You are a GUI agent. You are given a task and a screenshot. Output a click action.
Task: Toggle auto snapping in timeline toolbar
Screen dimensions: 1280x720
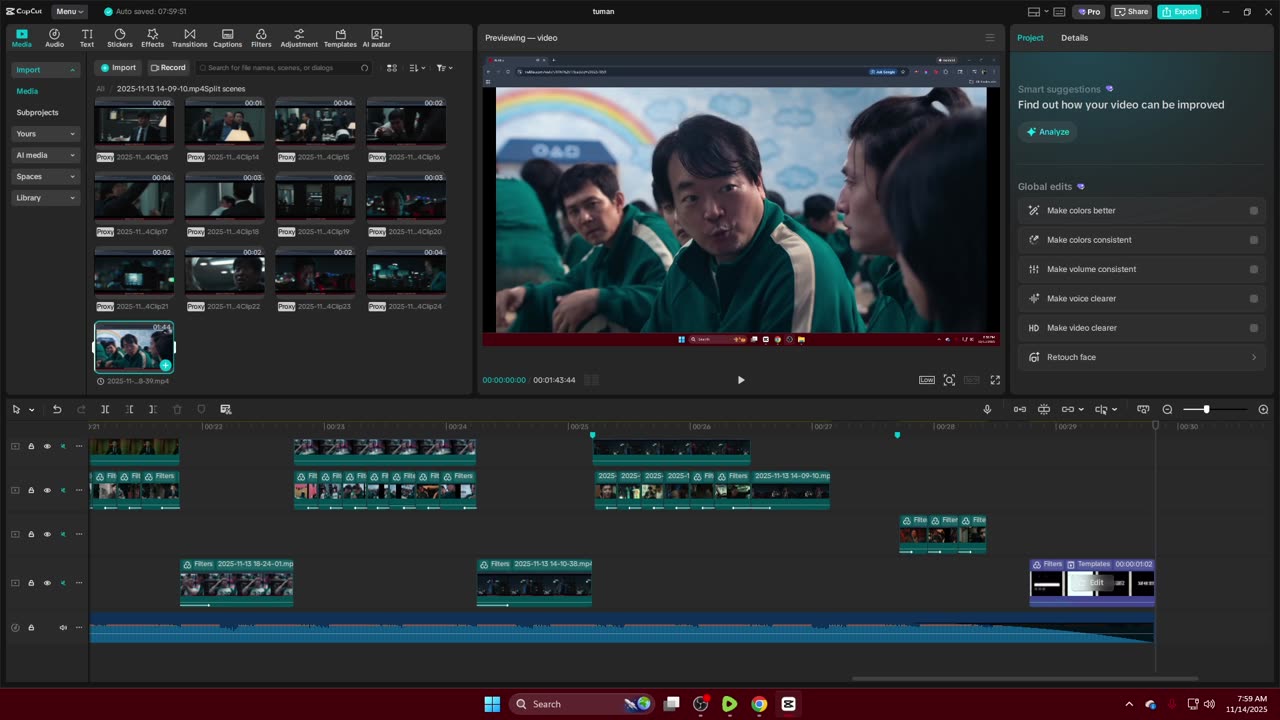click(x=1044, y=409)
